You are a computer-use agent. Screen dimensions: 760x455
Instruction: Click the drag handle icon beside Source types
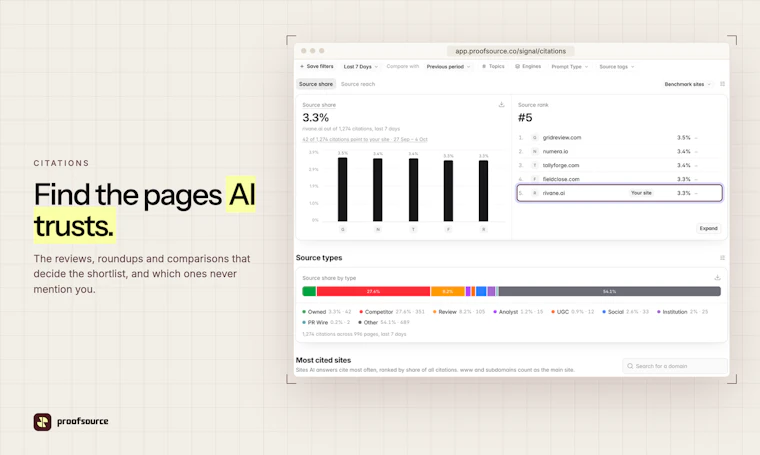click(x=722, y=258)
